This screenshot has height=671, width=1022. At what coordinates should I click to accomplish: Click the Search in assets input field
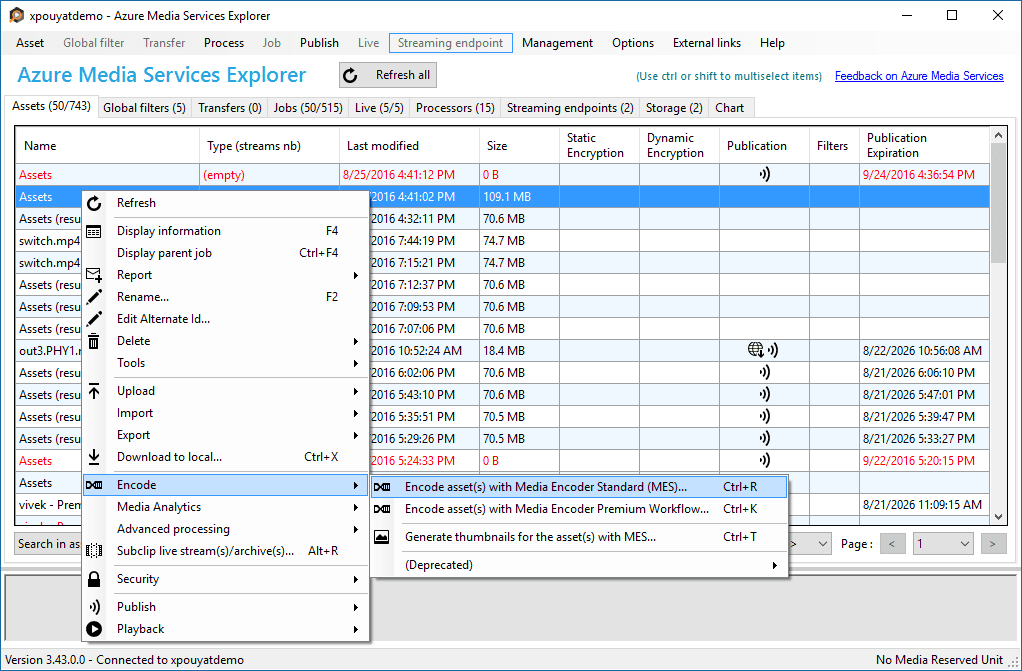pyautogui.click(x=49, y=544)
